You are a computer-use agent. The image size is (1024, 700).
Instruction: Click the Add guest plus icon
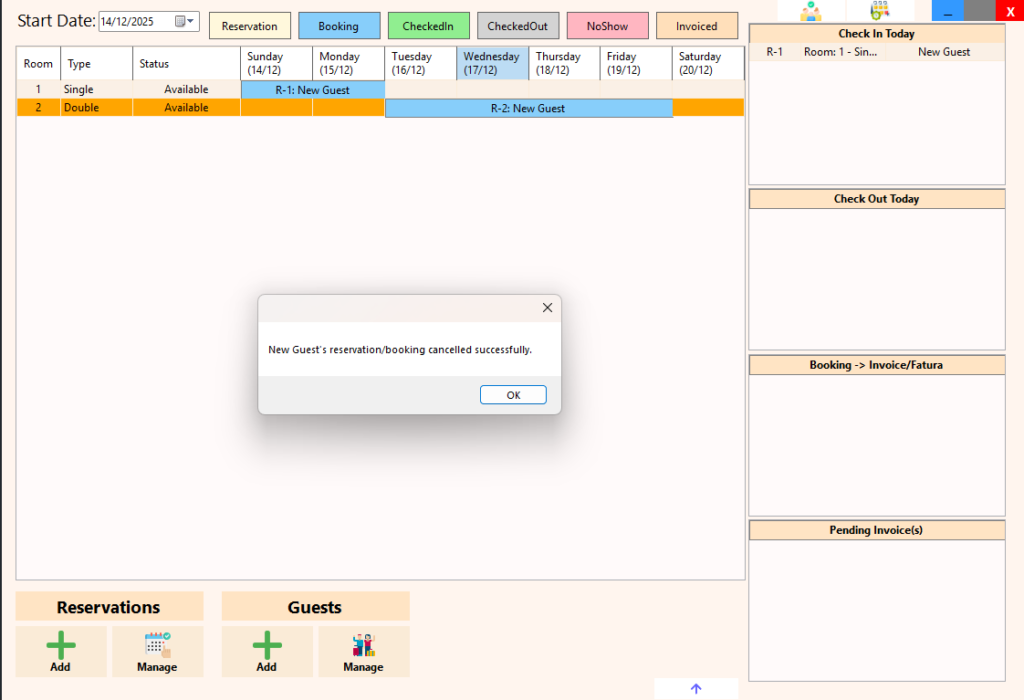[266, 645]
